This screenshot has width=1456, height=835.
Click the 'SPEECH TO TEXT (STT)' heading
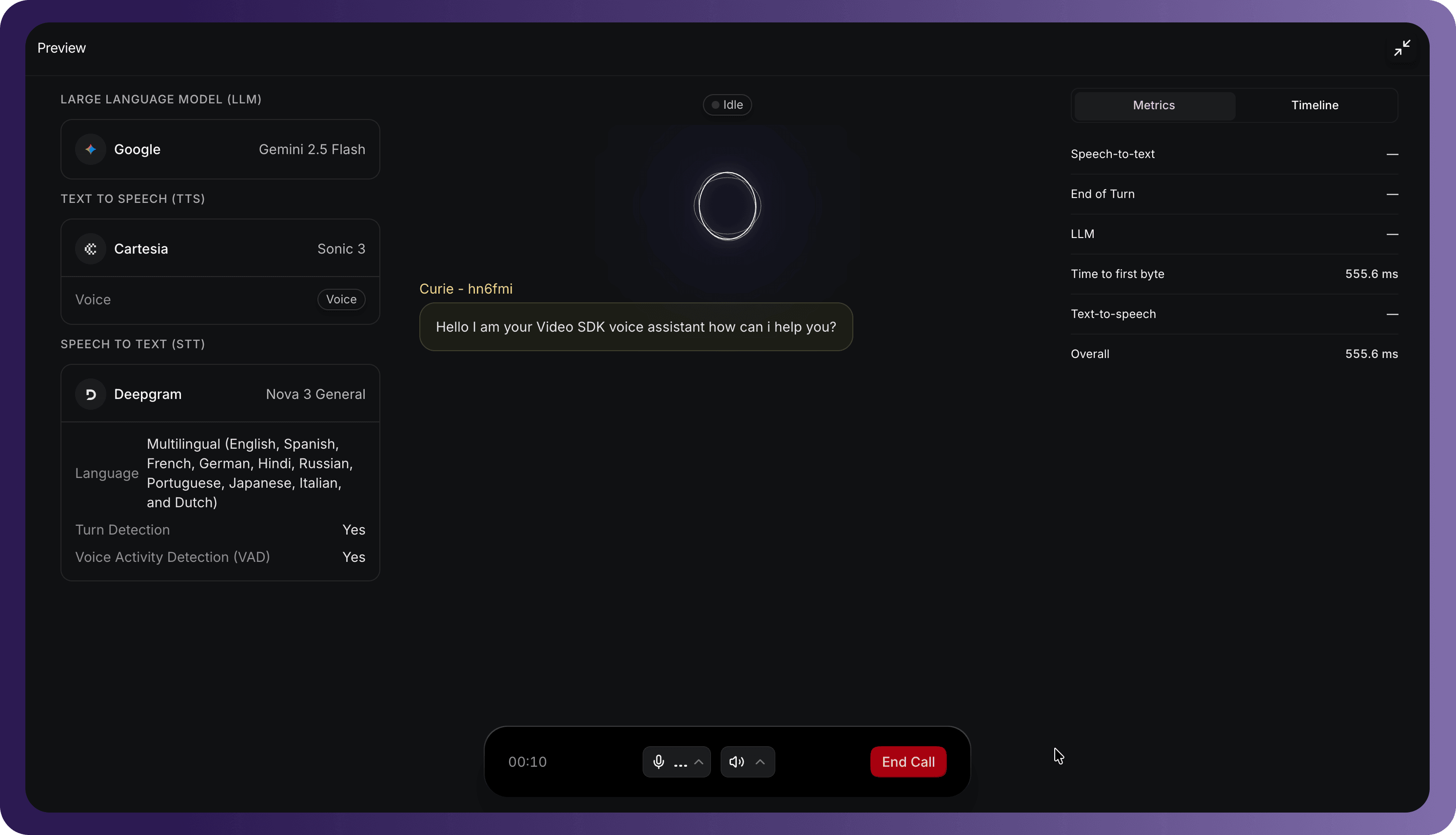(133, 344)
